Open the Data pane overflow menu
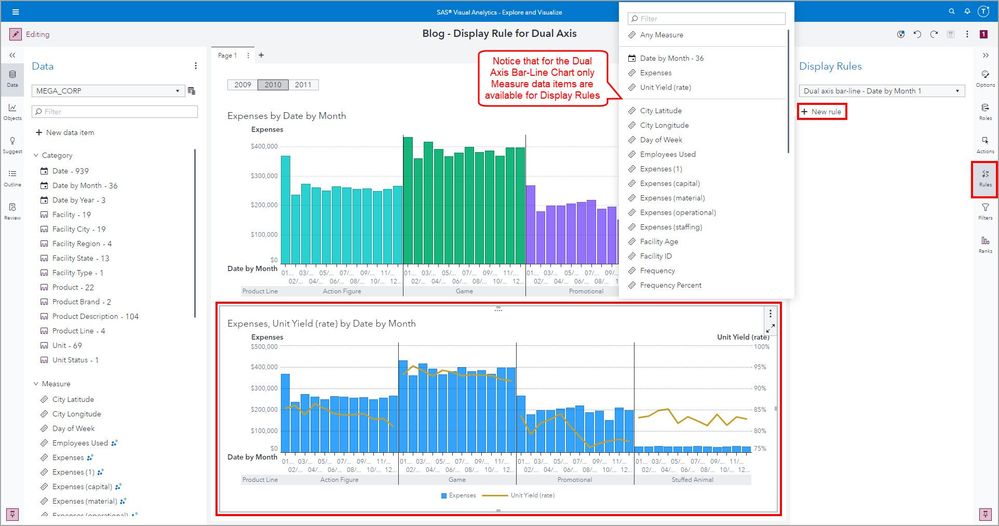Viewport: 999px width, 526px height. pyautogui.click(x=196, y=66)
